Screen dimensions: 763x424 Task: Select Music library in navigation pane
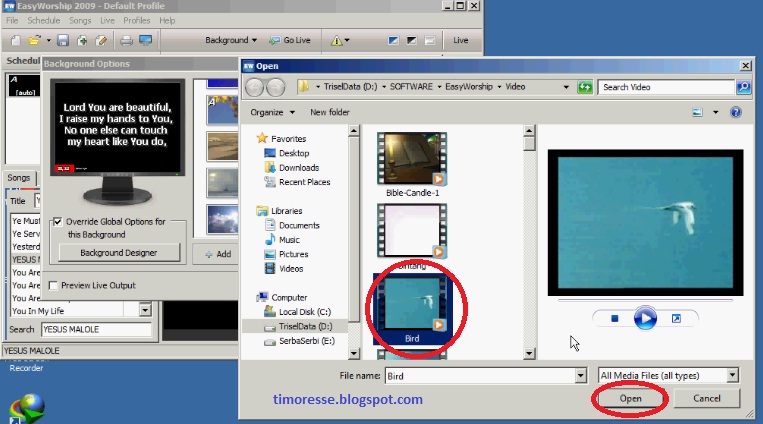point(289,240)
